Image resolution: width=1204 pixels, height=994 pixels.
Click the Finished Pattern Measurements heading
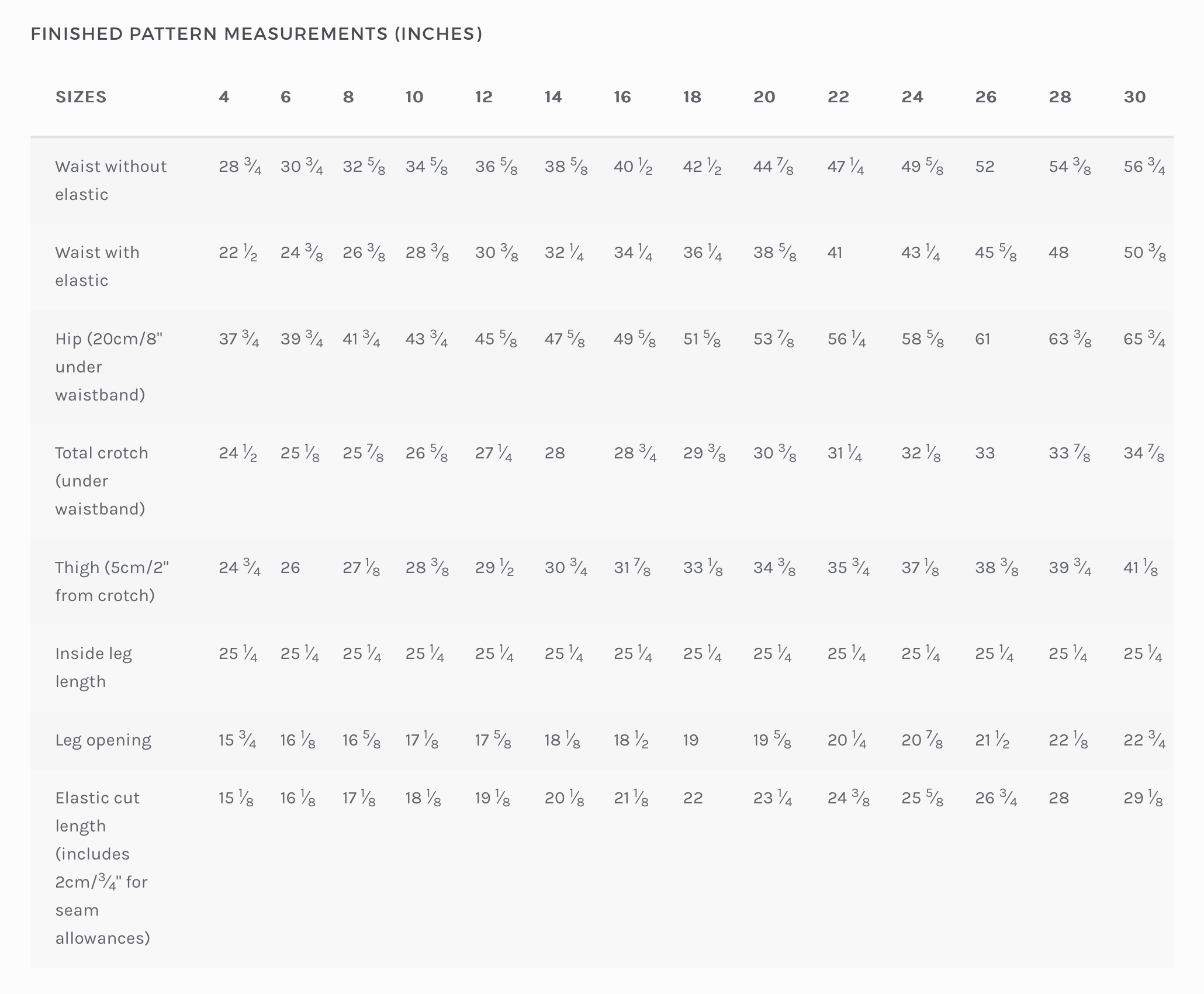tap(256, 34)
